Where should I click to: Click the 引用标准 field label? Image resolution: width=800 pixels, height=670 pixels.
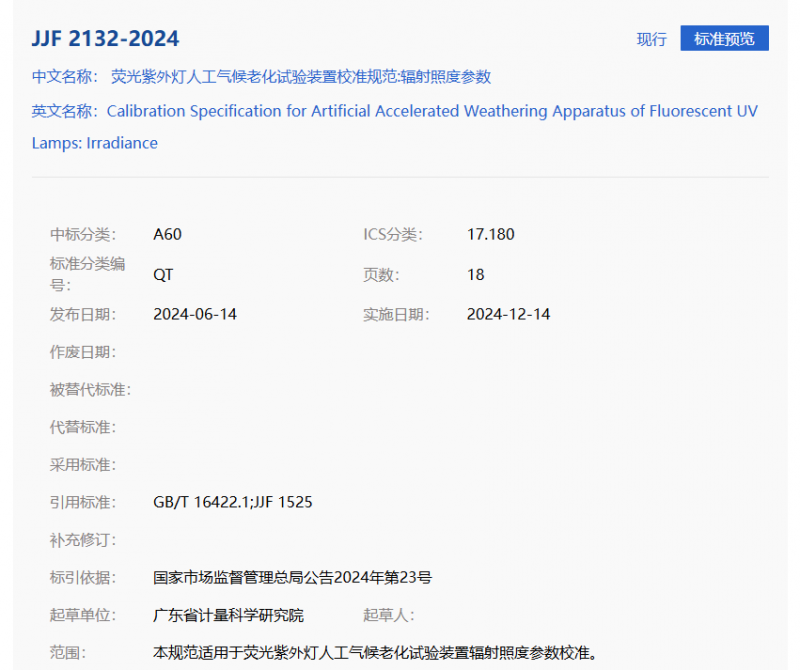[x=83, y=502]
